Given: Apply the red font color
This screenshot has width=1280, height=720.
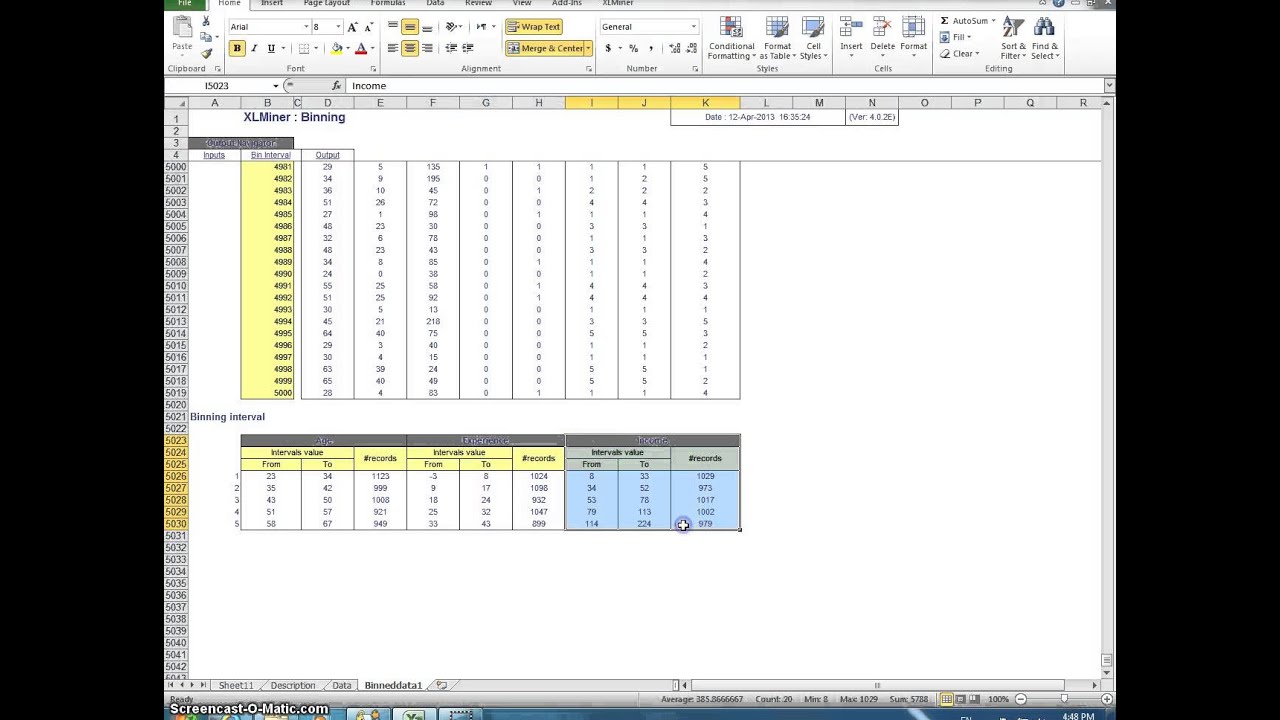Looking at the screenshot, I should coord(361,48).
